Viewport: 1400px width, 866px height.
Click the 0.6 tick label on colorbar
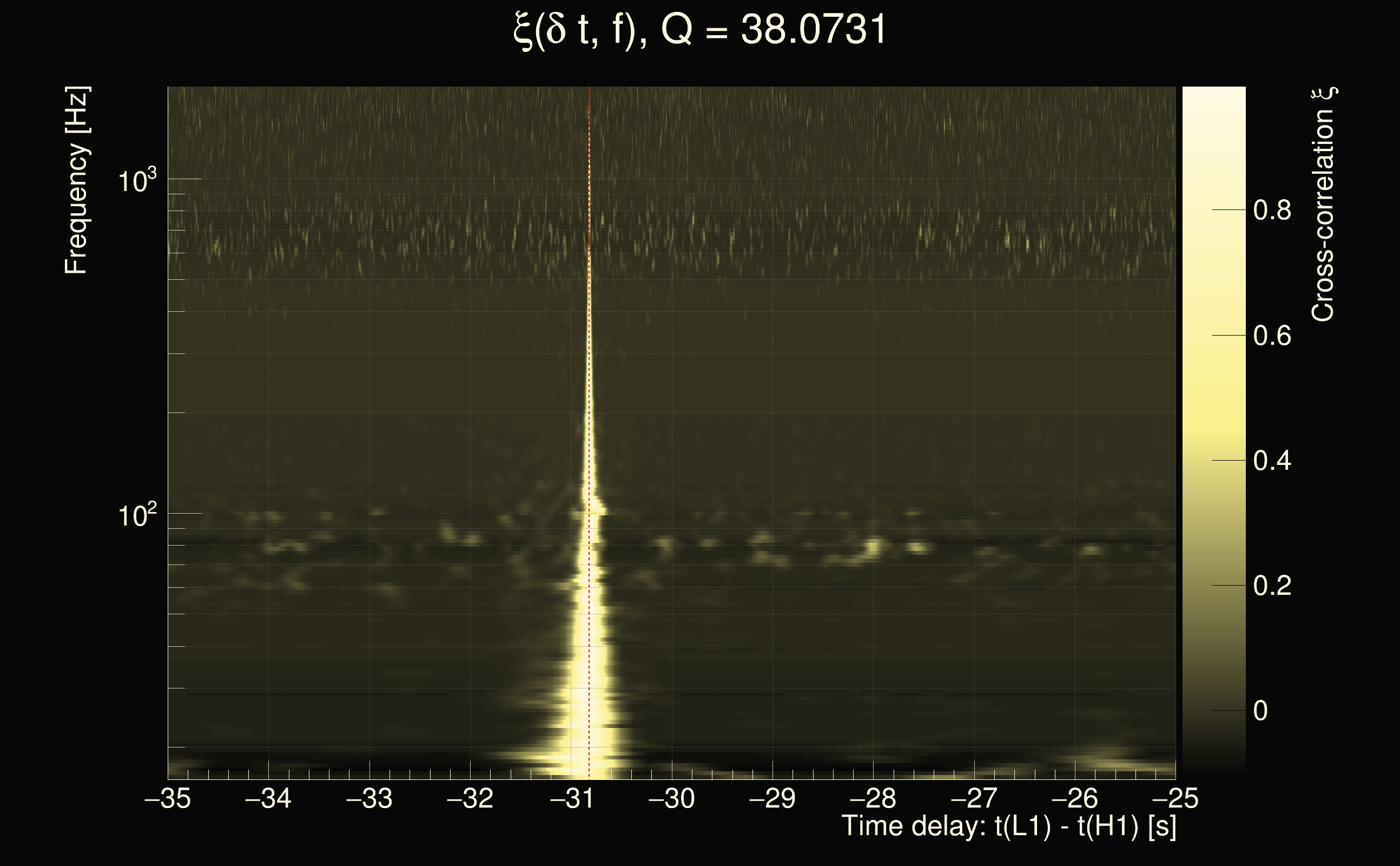[x=1272, y=336]
